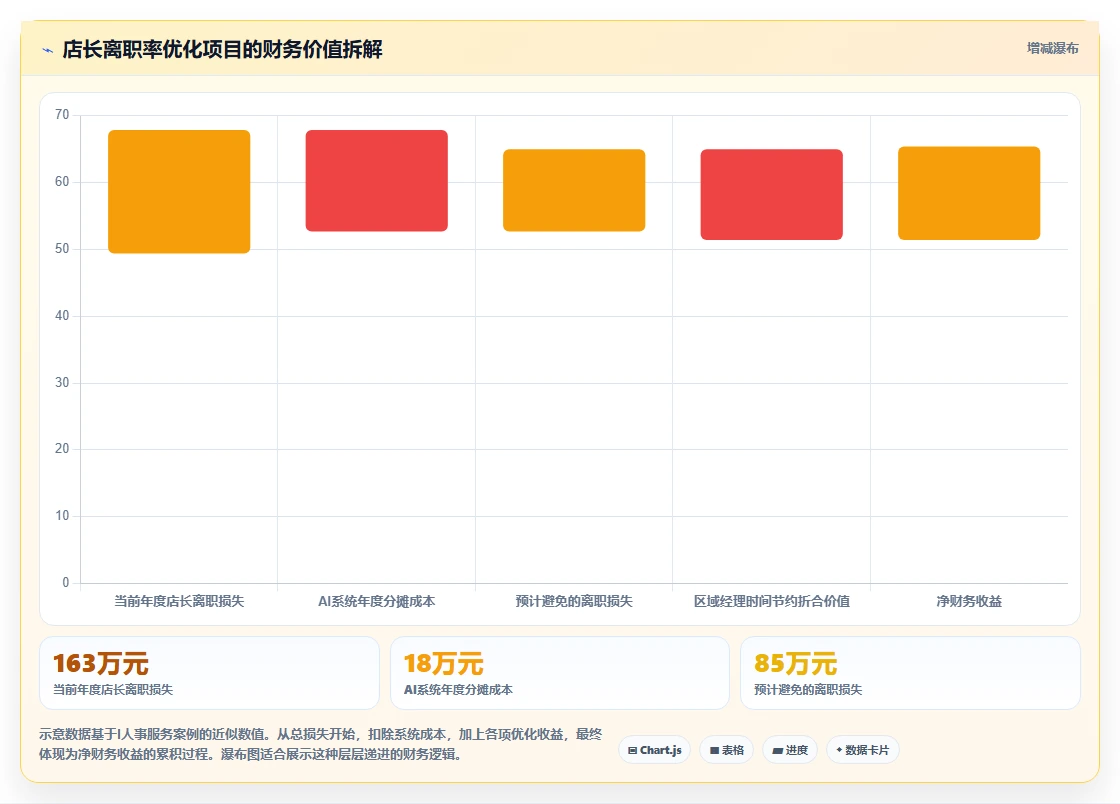Click the red 区域经理时间节约折合价值 bar
Viewport: 1120px width, 804px height.
click(771, 194)
